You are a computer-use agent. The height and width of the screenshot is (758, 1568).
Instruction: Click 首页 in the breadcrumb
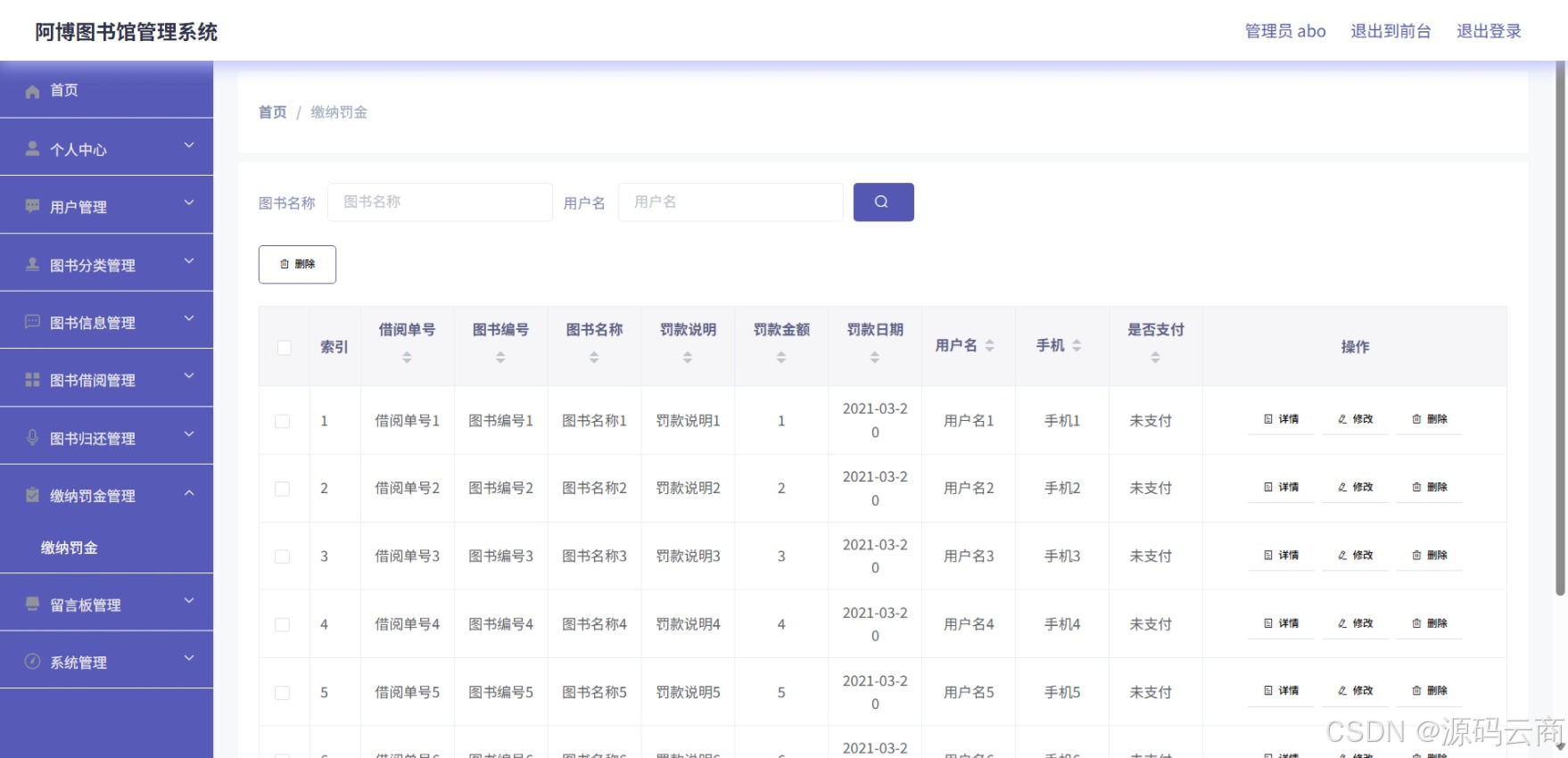point(273,112)
